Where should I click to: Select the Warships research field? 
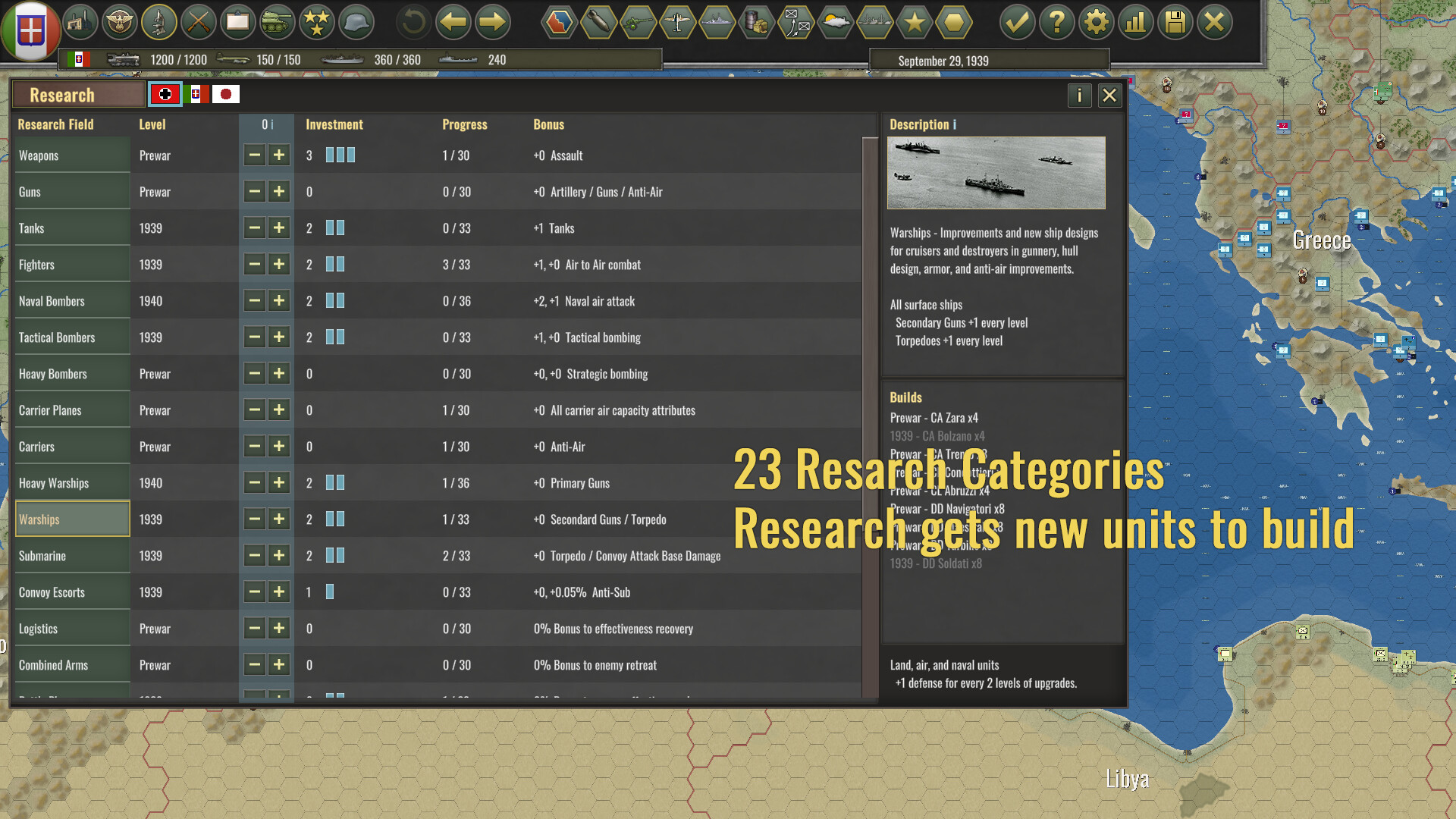pyautogui.click(x=72, y=519)
